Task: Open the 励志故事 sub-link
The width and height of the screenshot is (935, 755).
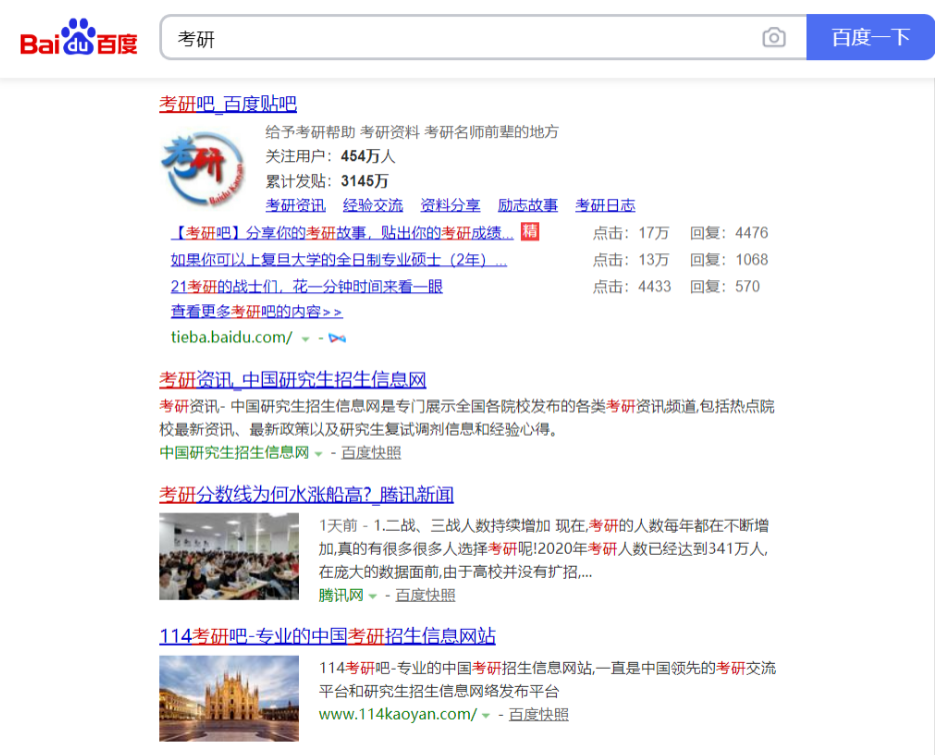Action: click(528, 206)
